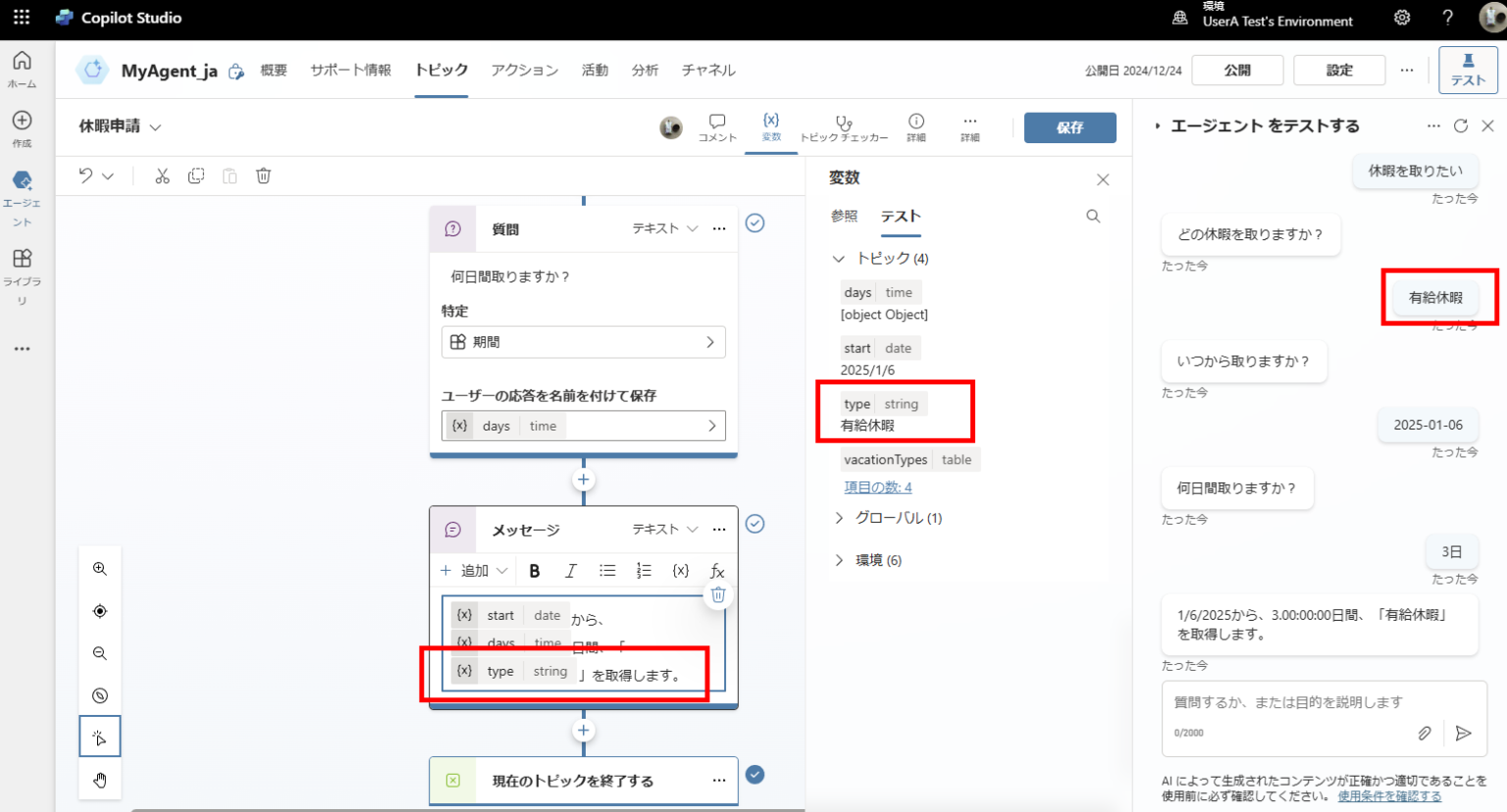Viewport: 1507px width, 812px height.
Task: Select the hand tool to pan the canvas
Action: (99, 780)
